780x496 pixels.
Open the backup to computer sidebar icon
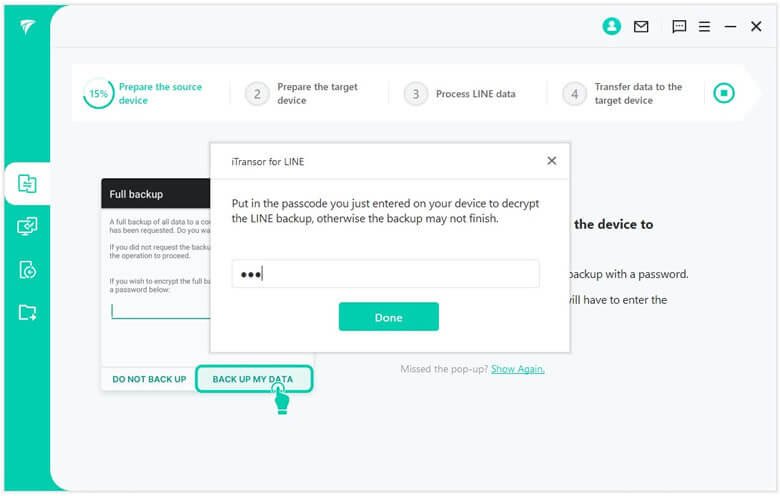click(x=27, y=226)
